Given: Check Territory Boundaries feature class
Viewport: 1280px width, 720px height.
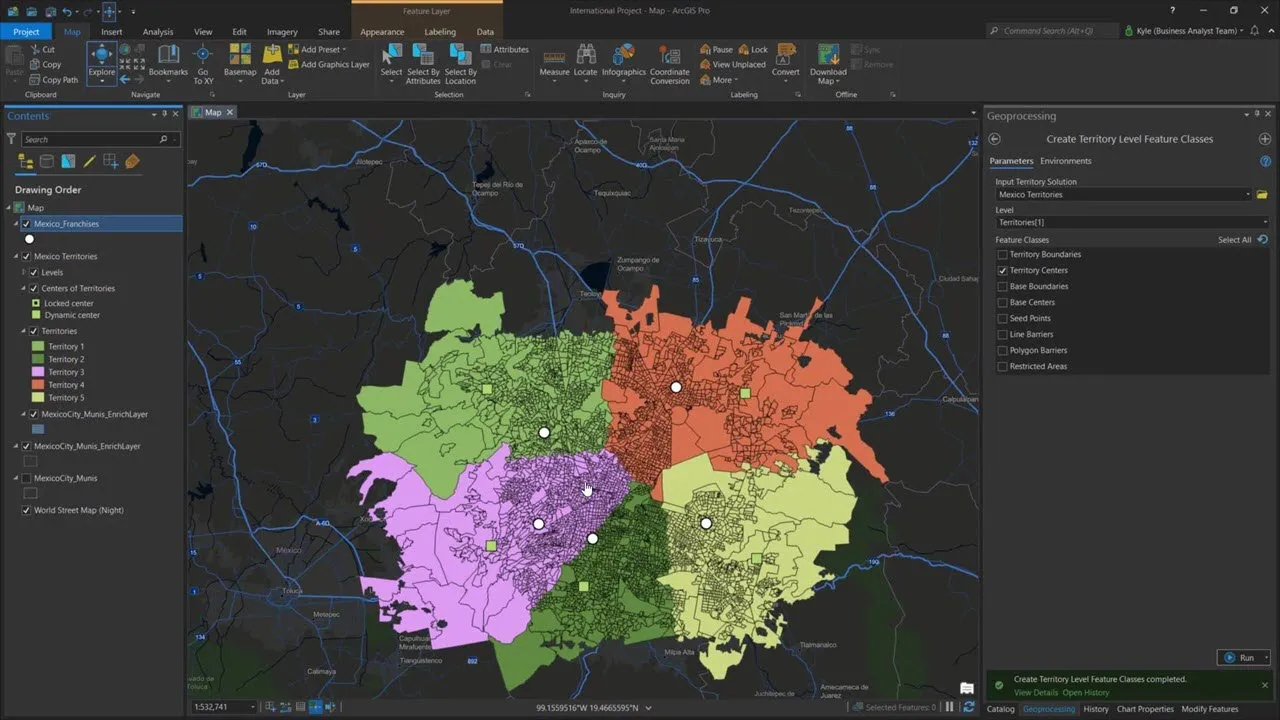Looking at the screenshot, I should point(1003,254).
